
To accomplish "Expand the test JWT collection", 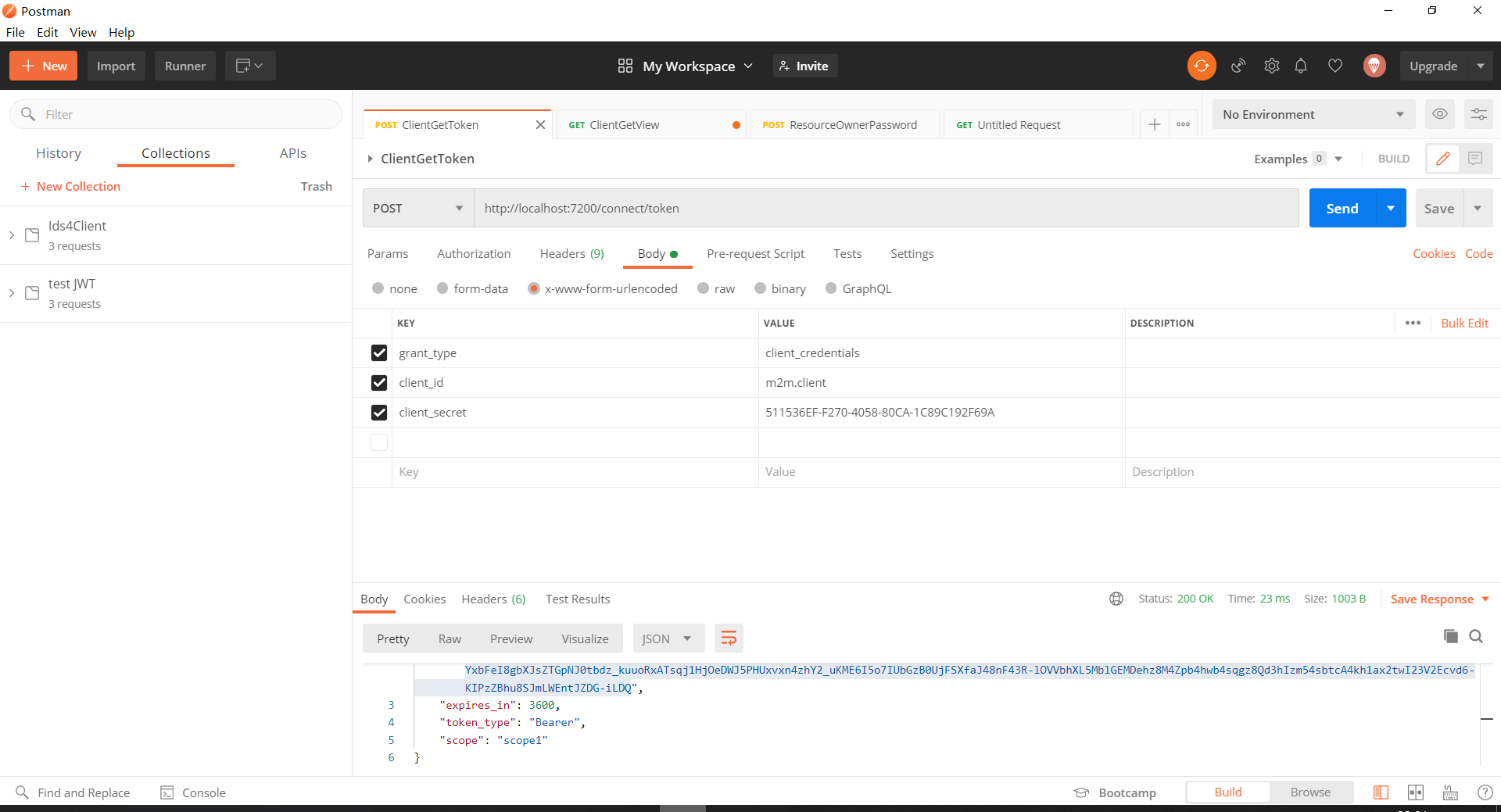I will click(12, 293).
